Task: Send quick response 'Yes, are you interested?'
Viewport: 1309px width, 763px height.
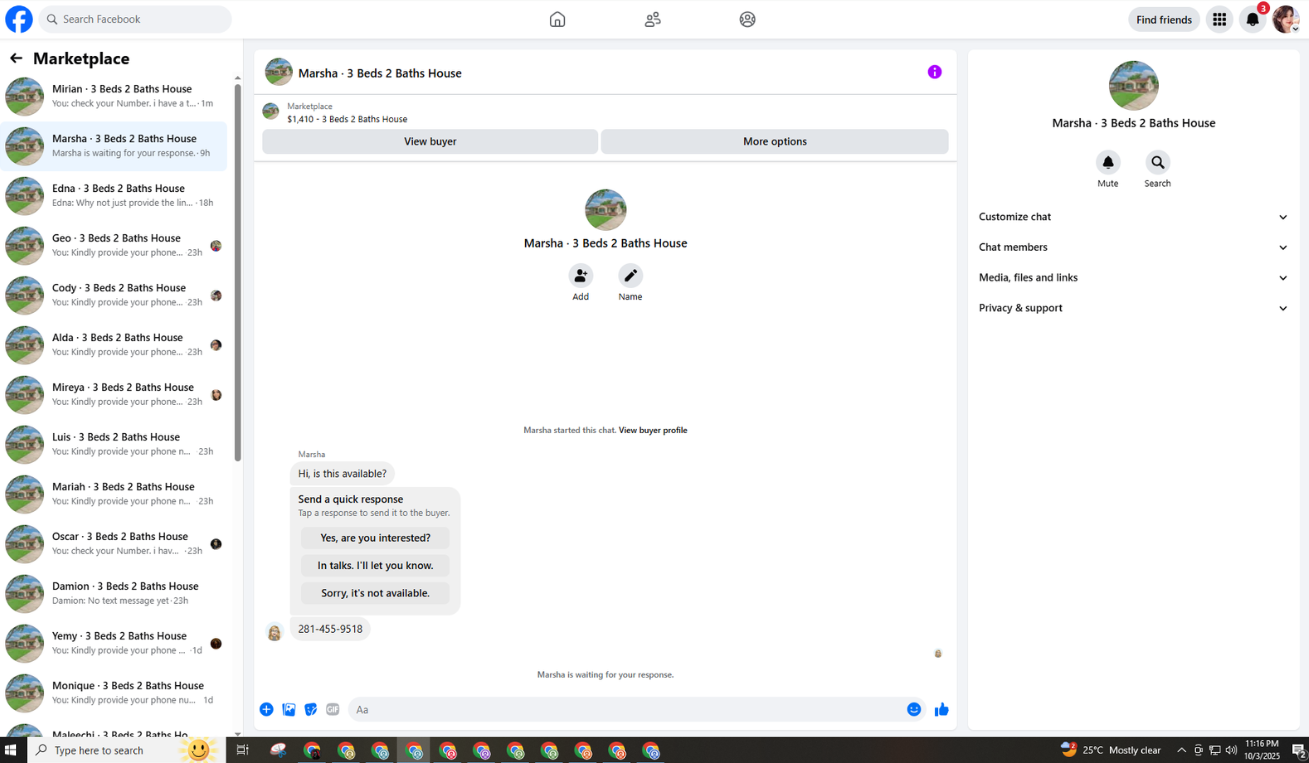Action: pyautogui.click(x=375, y=538)
